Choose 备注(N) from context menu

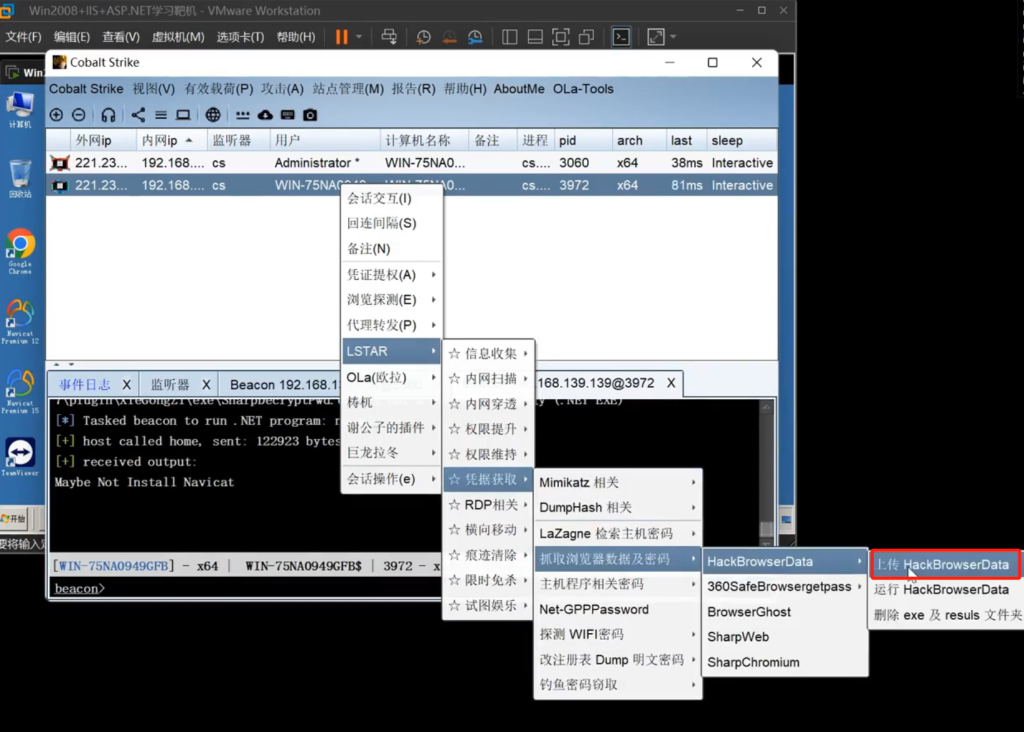[392, 249]
